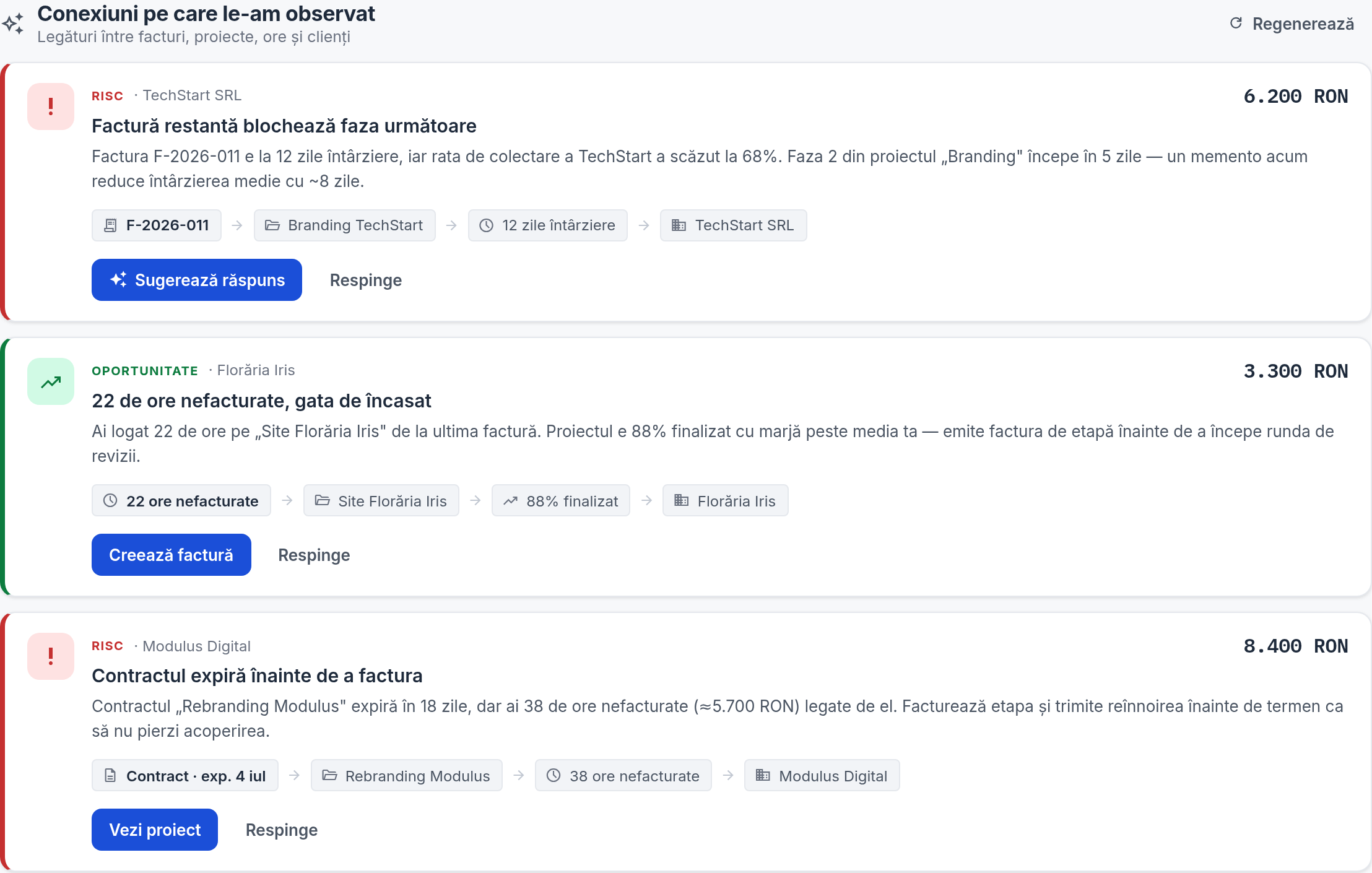
Task: Click the Contract · exp. 4 iul chip
Action: tap(185, 775)
